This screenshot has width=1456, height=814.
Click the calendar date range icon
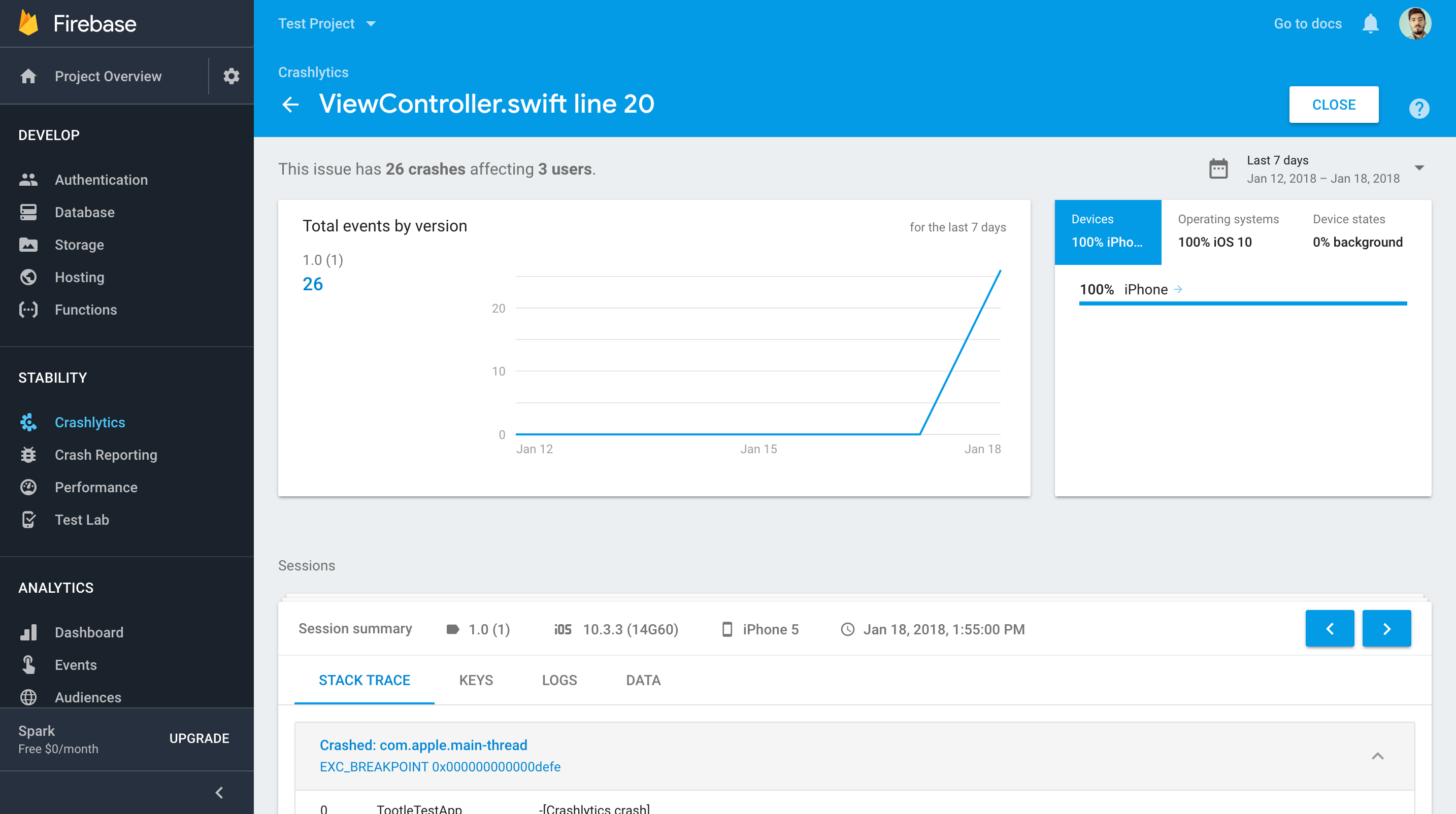point(1218,168)
